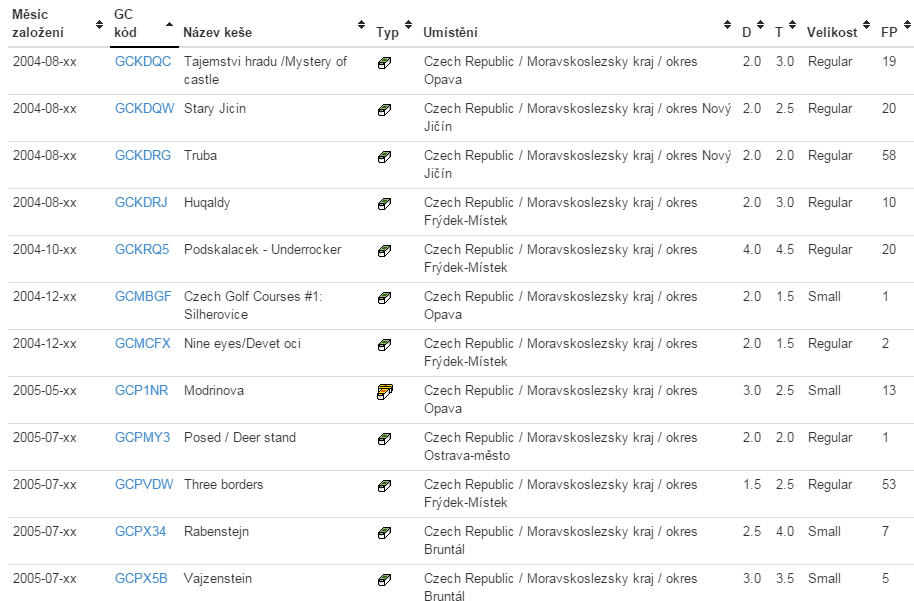Click the traditional cache icon for Truba

[384, 157]
